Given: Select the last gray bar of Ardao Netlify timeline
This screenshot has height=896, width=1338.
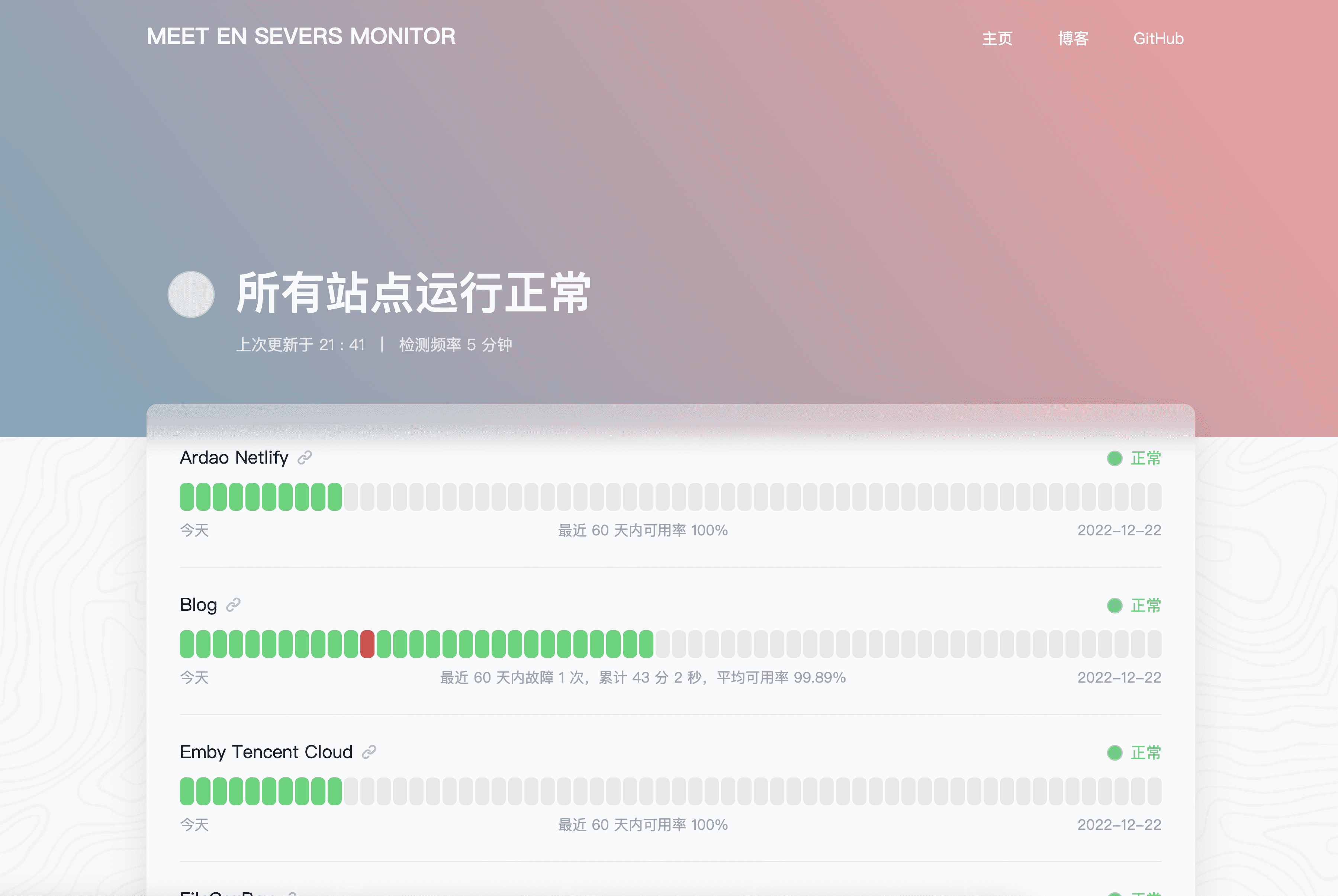Looking at the screenshot, I should pyautogui.click(x=1155, y=497).
